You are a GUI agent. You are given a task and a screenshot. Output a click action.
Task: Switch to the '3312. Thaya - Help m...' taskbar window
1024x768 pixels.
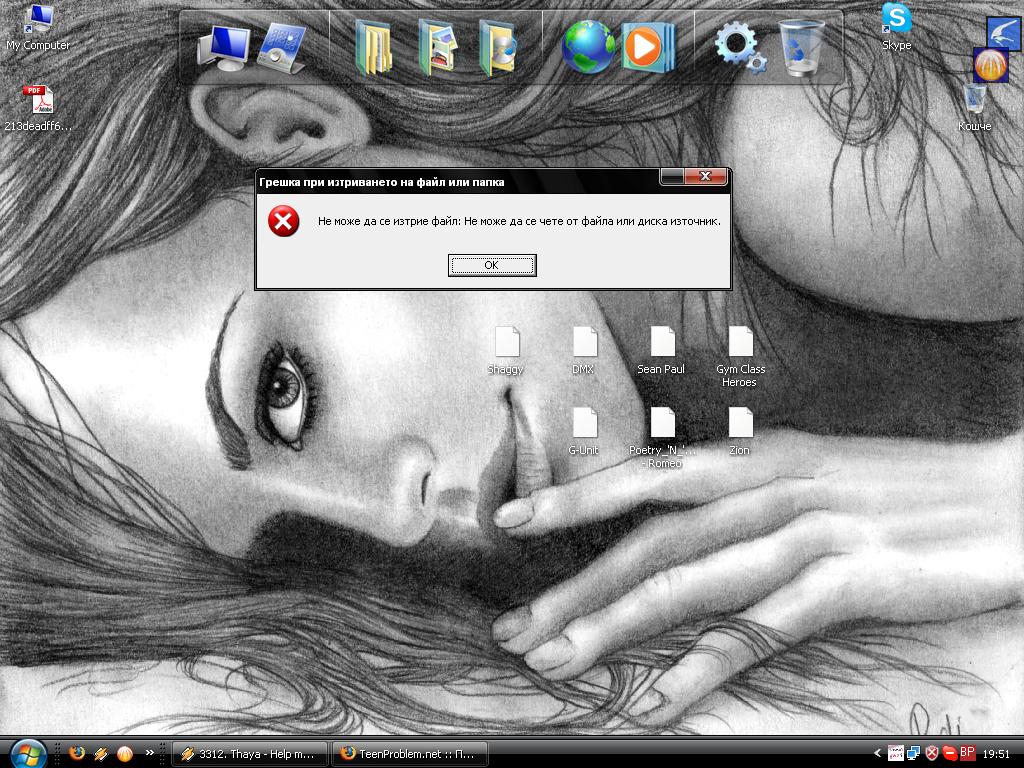click(x=249, y=754)
